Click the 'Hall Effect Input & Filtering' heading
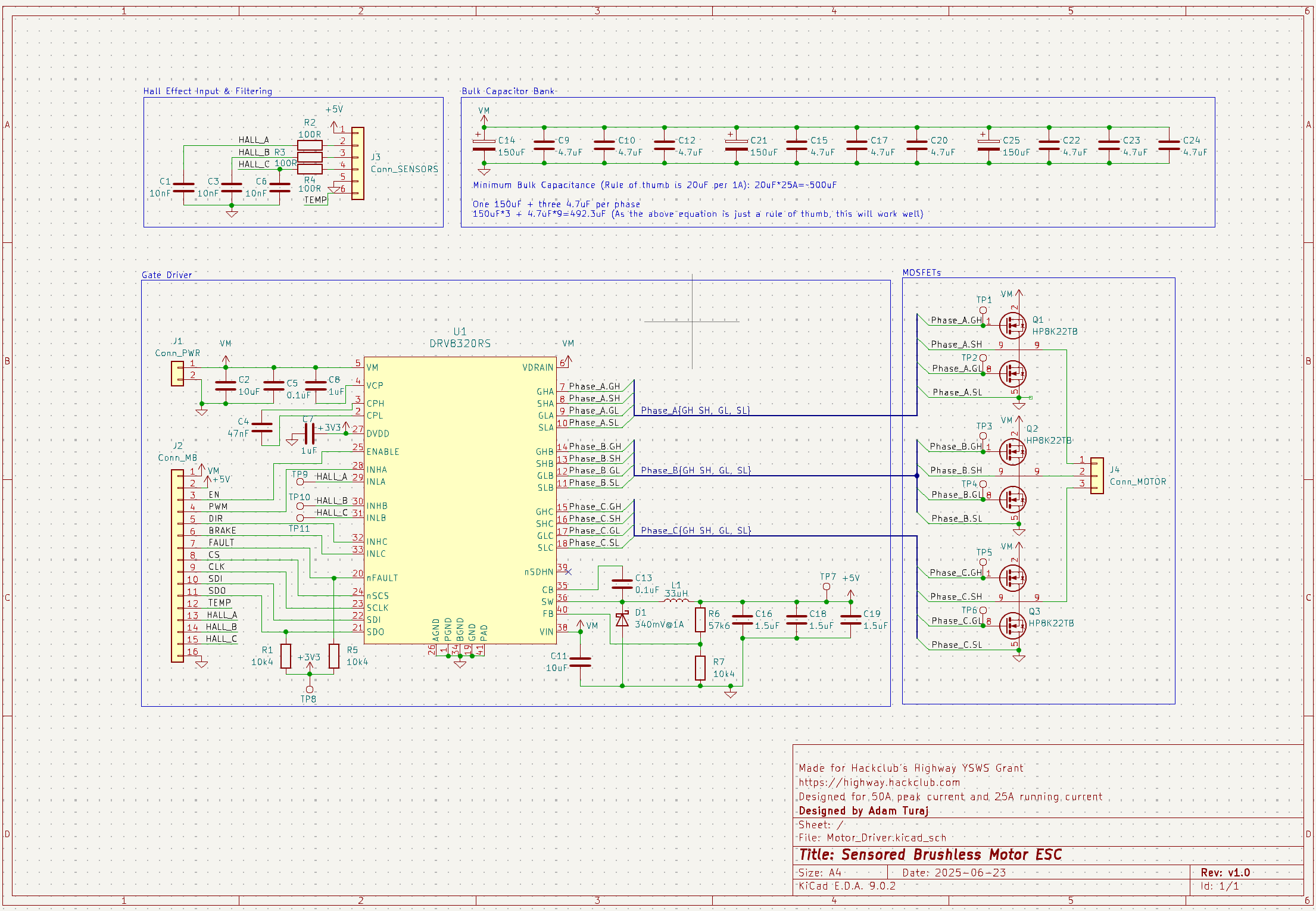This screenshot has height=911, width=1316. [208, 91]
